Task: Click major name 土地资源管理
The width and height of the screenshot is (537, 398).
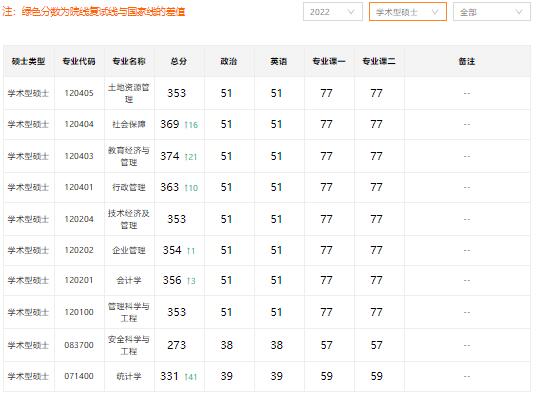Action: (x=129, y=93)
